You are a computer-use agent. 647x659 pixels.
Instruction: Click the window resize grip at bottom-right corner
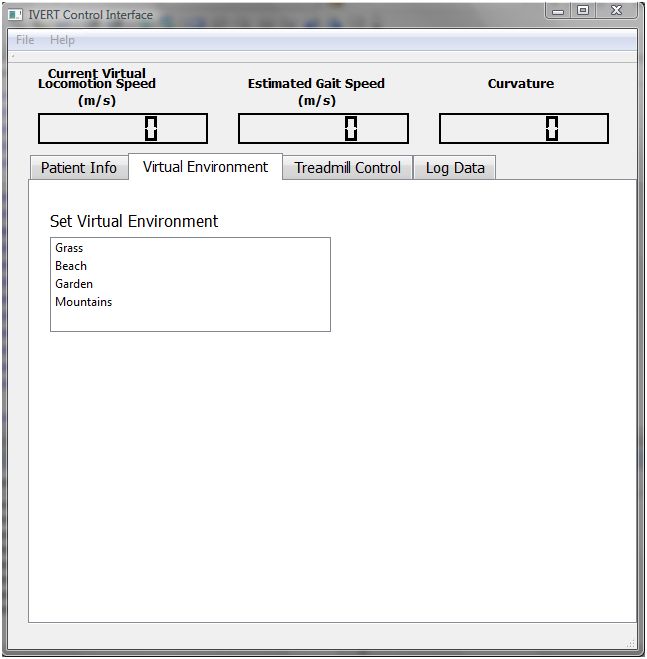click(631, 643)
